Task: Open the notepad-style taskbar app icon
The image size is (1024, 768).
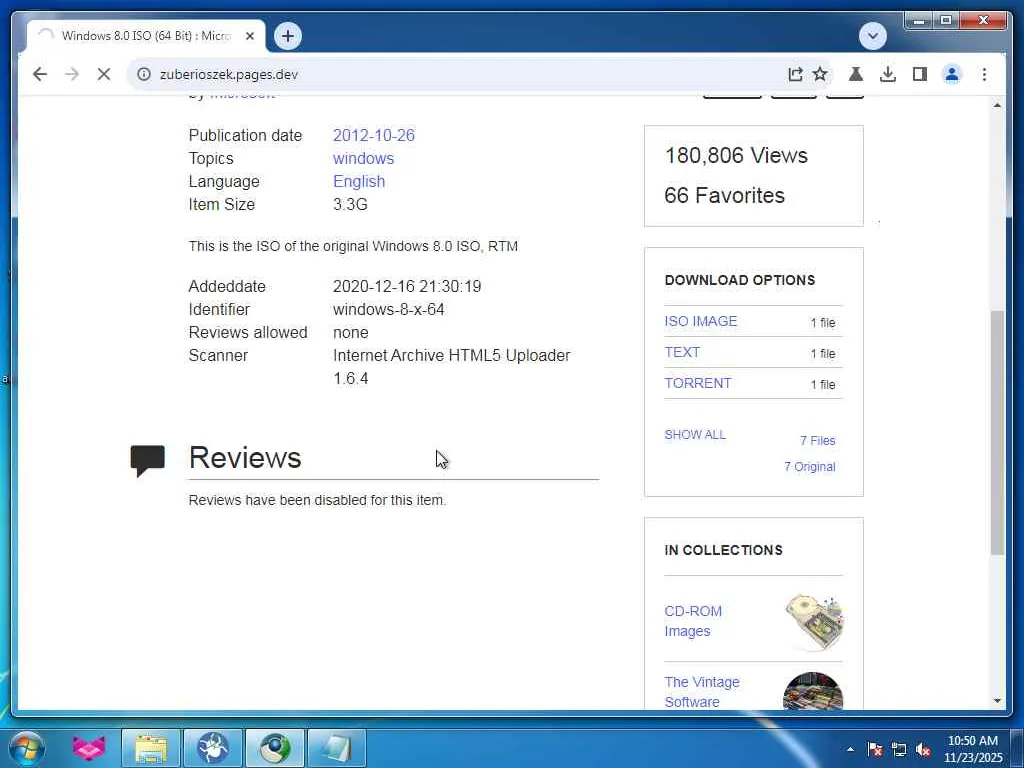Action: click(x=337, y=748)
